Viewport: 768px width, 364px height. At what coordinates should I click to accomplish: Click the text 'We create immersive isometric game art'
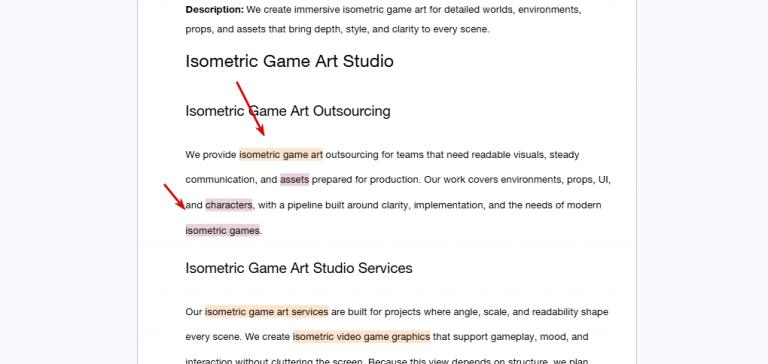[x=337, y=10]
